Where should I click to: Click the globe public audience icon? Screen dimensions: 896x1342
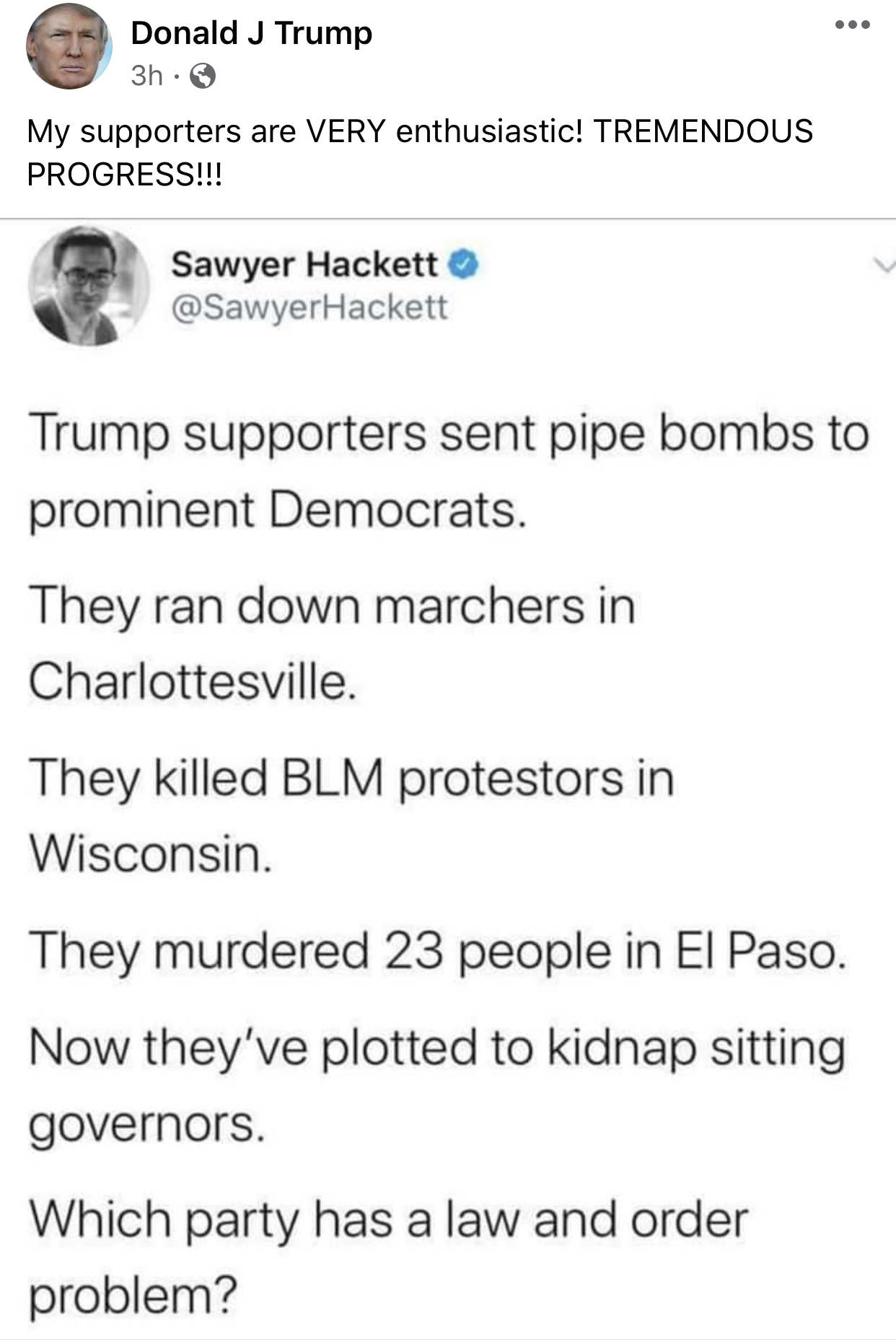coord(202,76)
